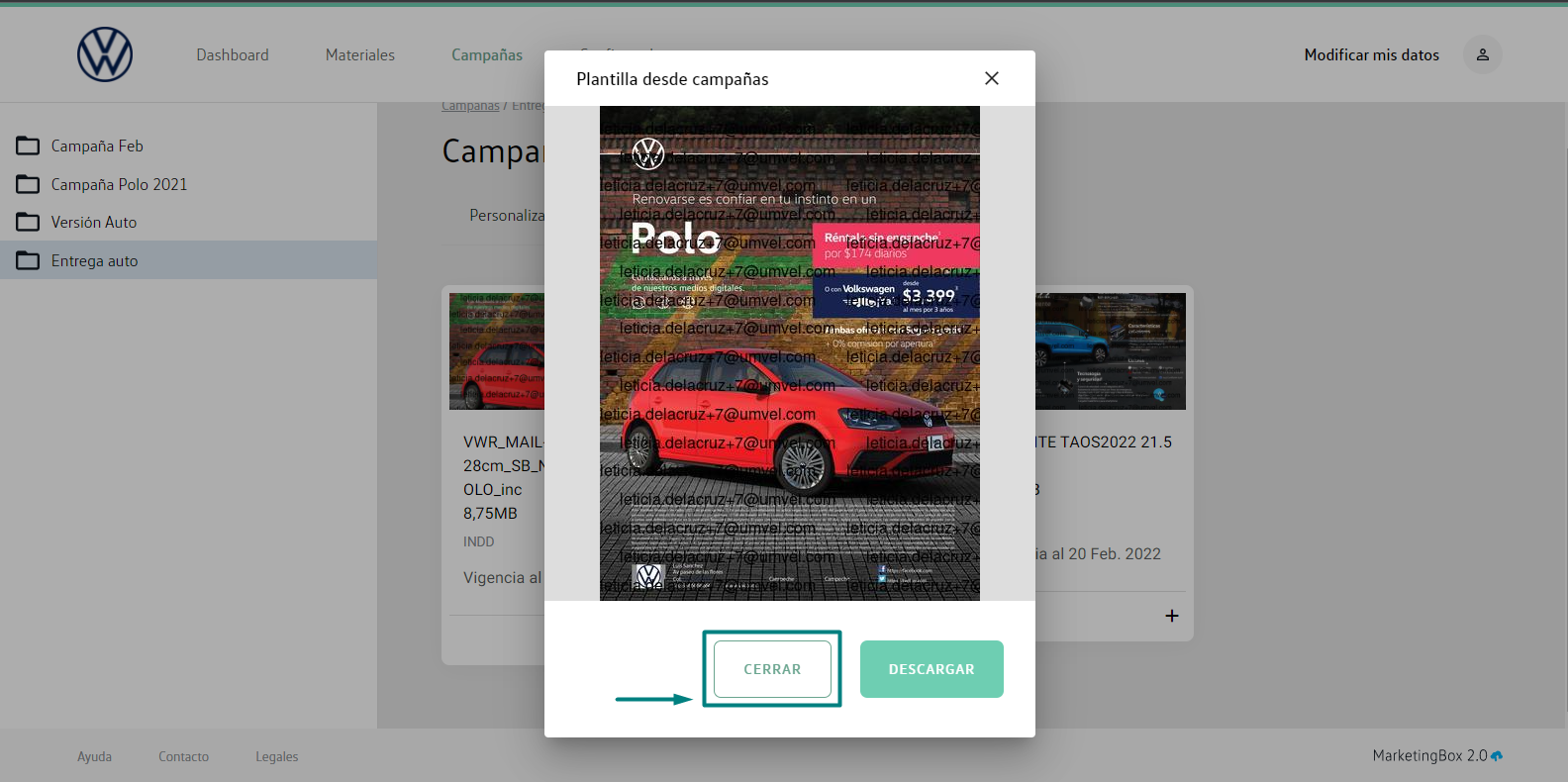Open the user profile icon
1568x782 pixels.
pos(1483,54)
